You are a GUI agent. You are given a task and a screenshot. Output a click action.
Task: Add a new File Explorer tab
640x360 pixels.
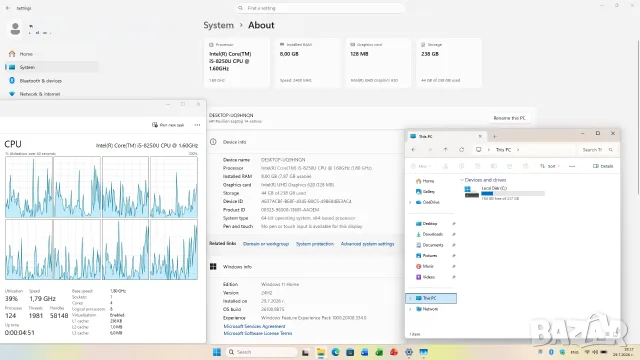(x=494, y=136)
